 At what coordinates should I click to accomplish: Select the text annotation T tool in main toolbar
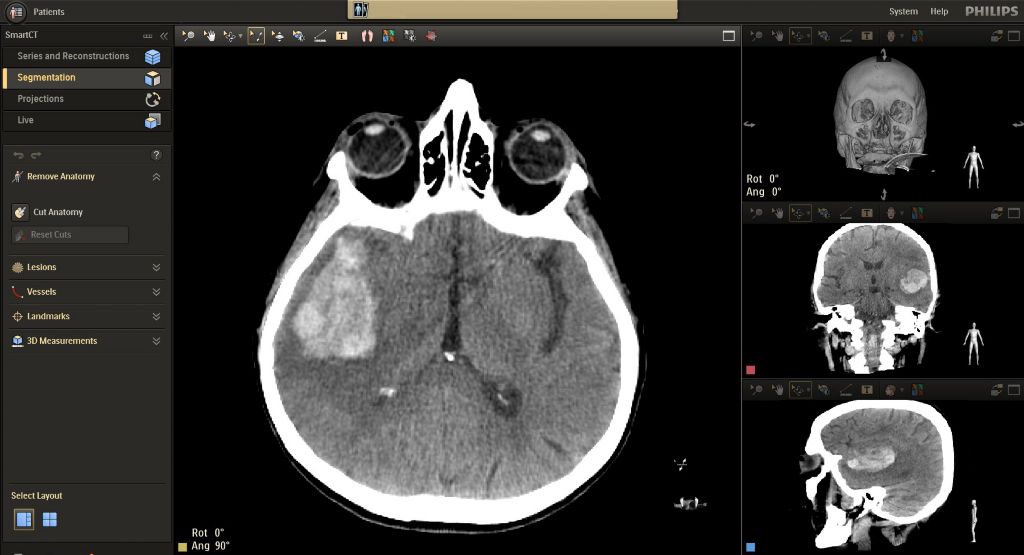tap(342, 36)
